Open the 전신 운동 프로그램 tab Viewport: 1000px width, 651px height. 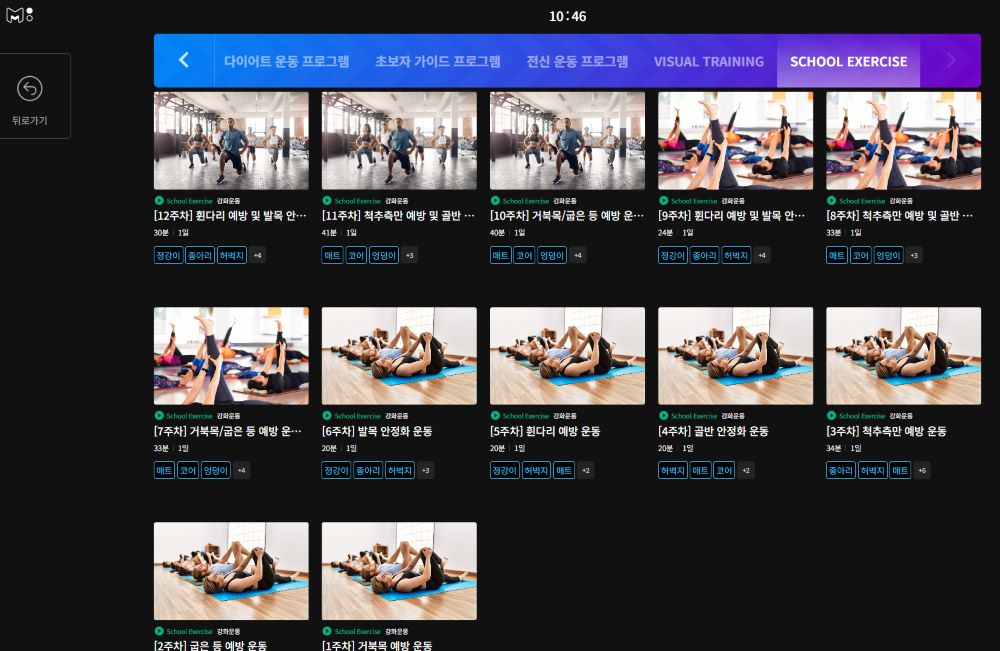577,61
